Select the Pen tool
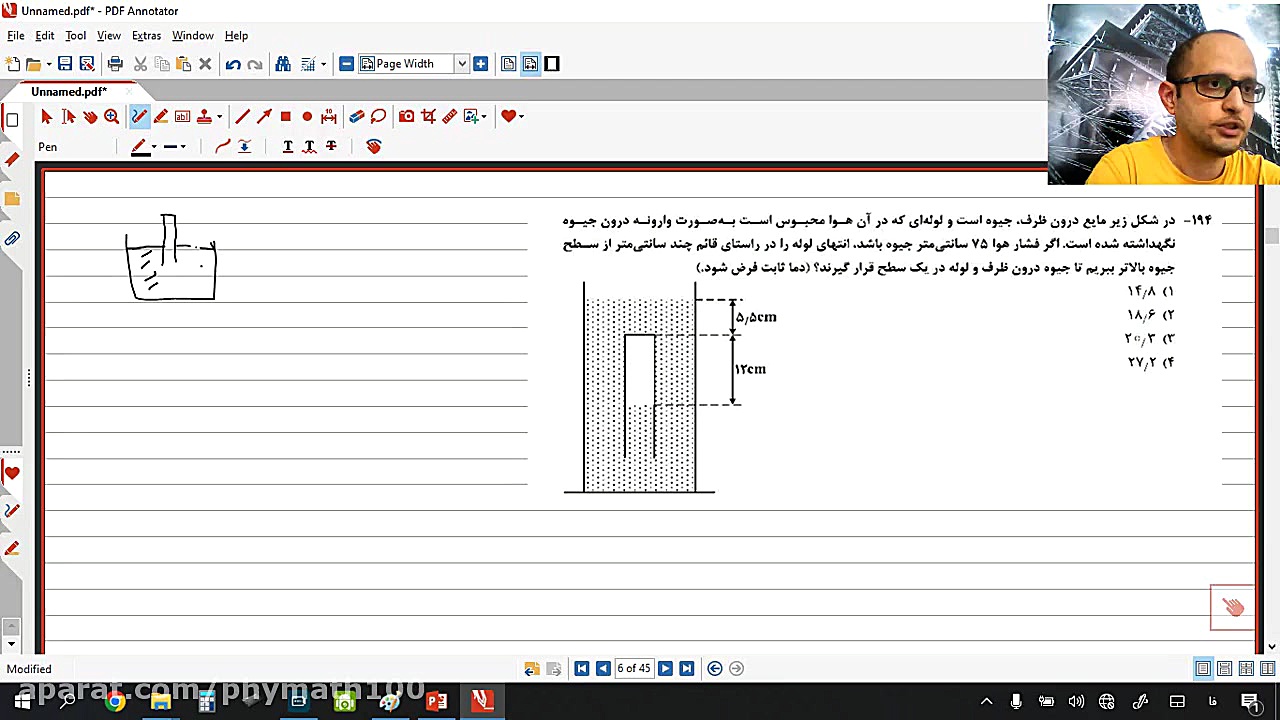This screenshot has width=1280, height=720. pyautogui.click(x=139, y=117)
